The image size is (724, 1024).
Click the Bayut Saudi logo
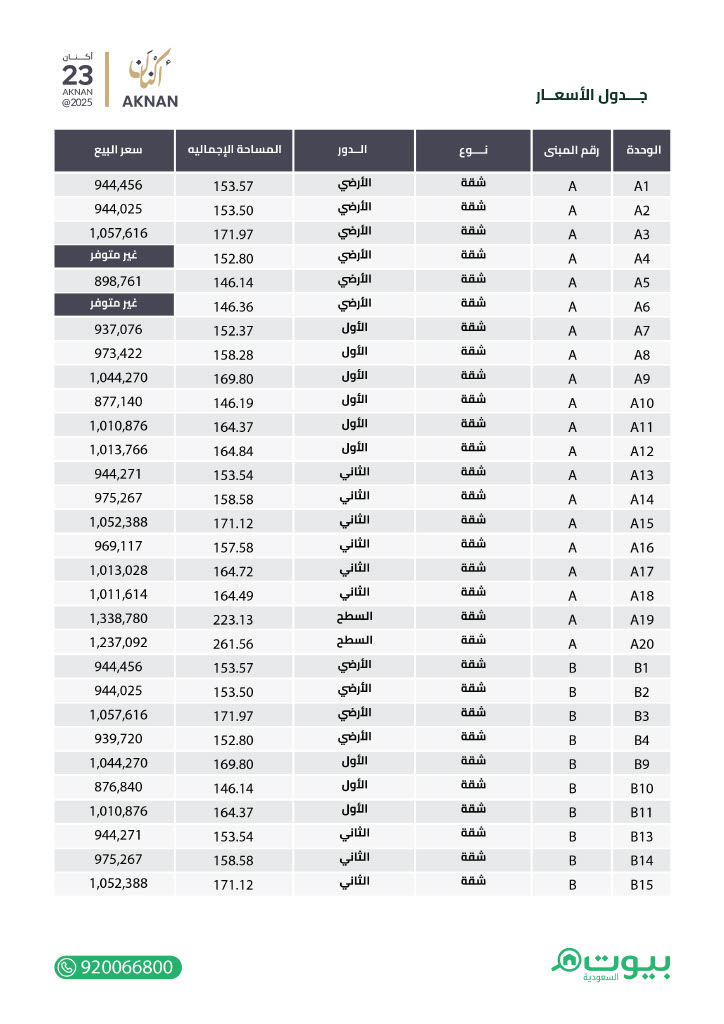[611, 965]
